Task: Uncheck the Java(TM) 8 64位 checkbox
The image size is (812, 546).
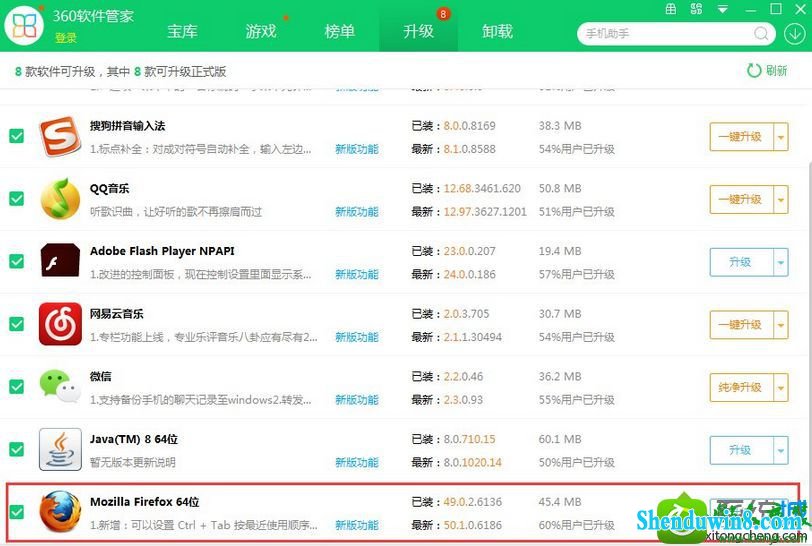Action: (x=17, y=449)
